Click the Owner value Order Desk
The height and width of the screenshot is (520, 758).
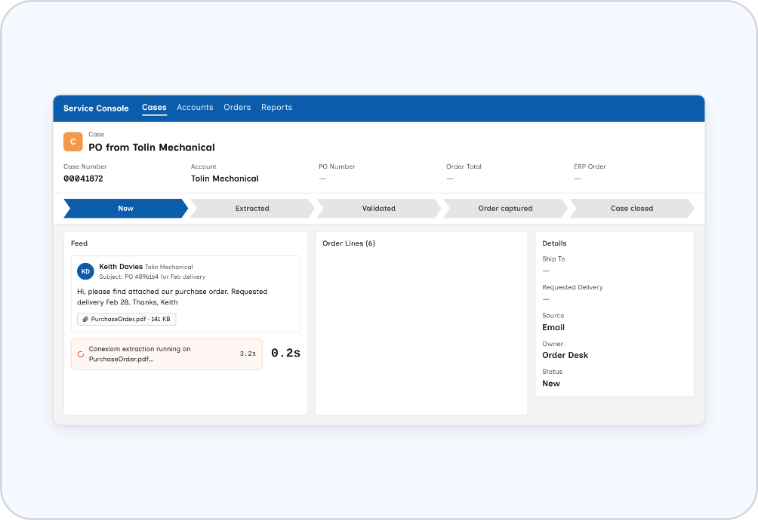coord(565,355)
